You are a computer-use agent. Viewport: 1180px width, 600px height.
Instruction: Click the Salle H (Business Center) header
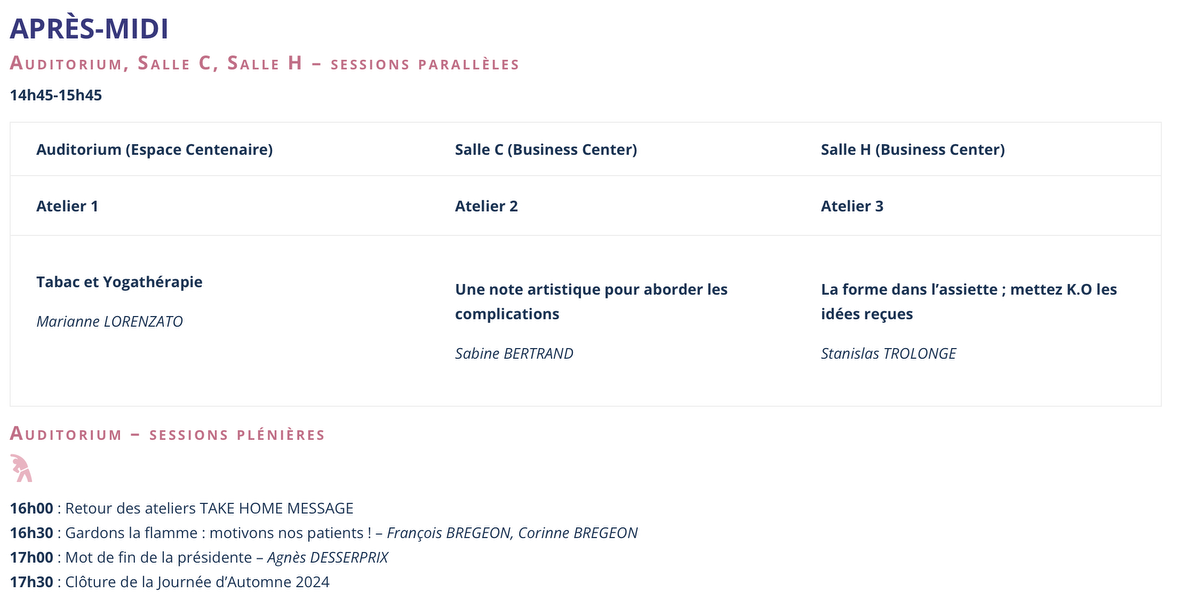click(x=913, y=150)
